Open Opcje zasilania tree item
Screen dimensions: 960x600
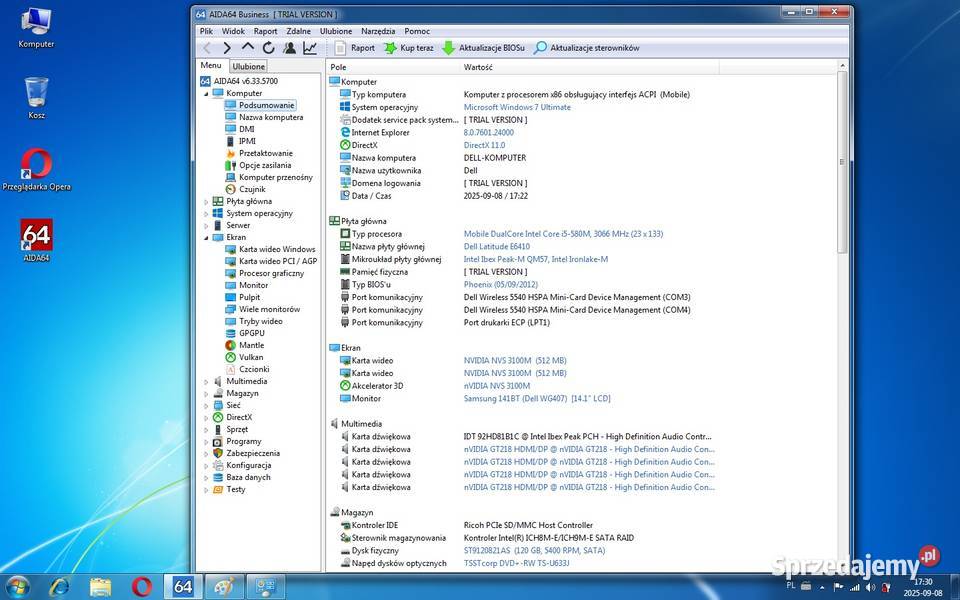click(264, 165)
